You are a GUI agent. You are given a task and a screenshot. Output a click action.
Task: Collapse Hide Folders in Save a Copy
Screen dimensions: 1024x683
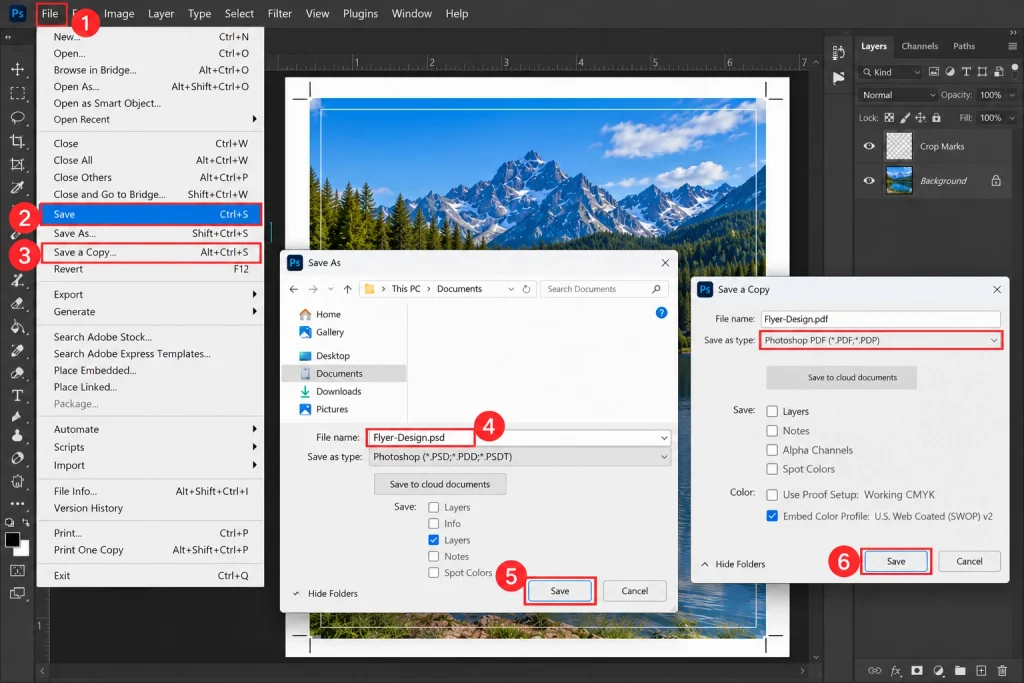point(733,564)
